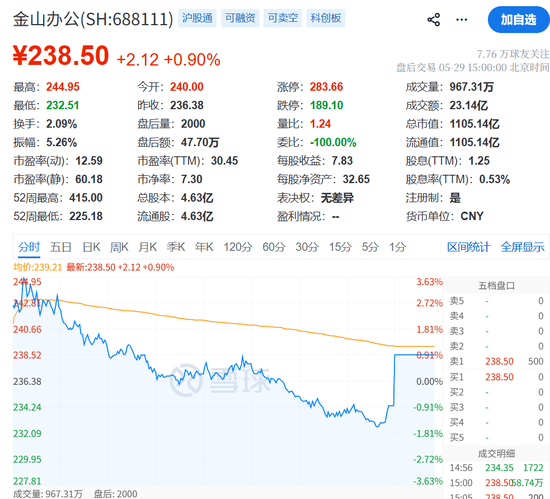The height and width of the screenshot is (499, 550).
Task: Switch to the 年K chart tab
Action: pyautogui.click(x=204, y=247)
